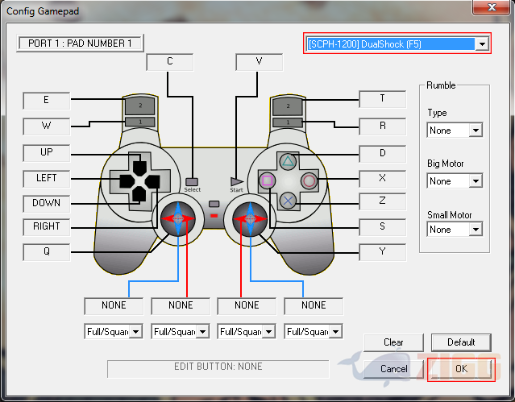The height and width of the screenshot is (402, 515).
Task: Close the Config Gamepad window
Action: pyautogui.click(x=491, y=7)
